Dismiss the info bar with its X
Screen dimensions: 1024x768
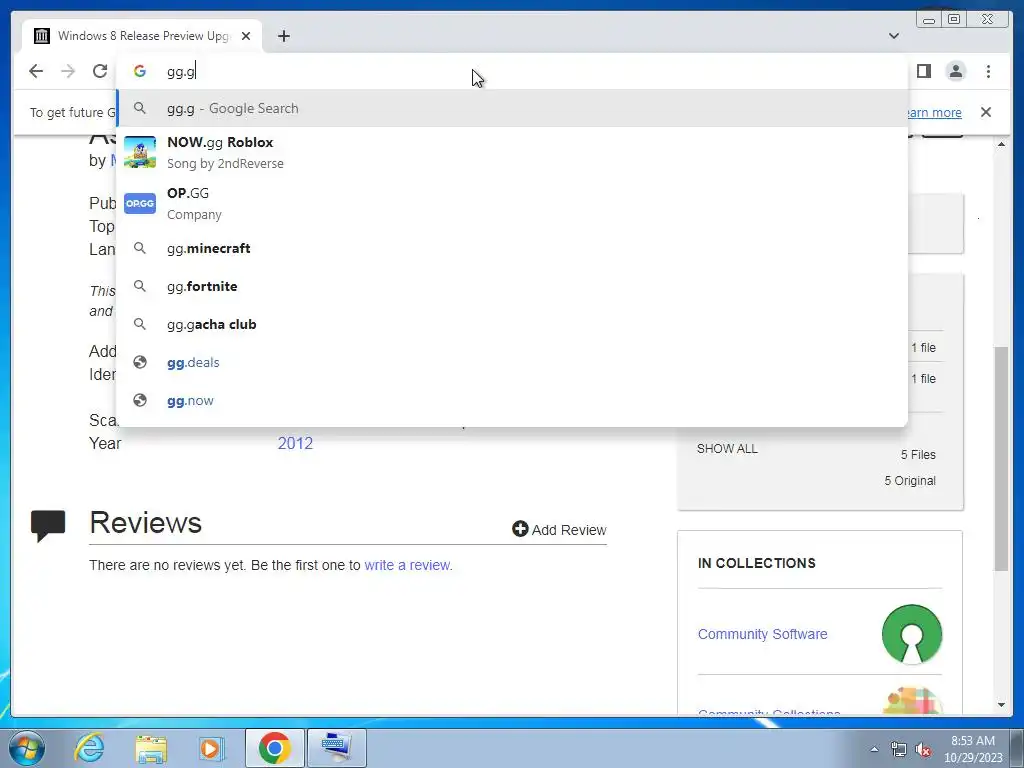(x=986, y=112)
